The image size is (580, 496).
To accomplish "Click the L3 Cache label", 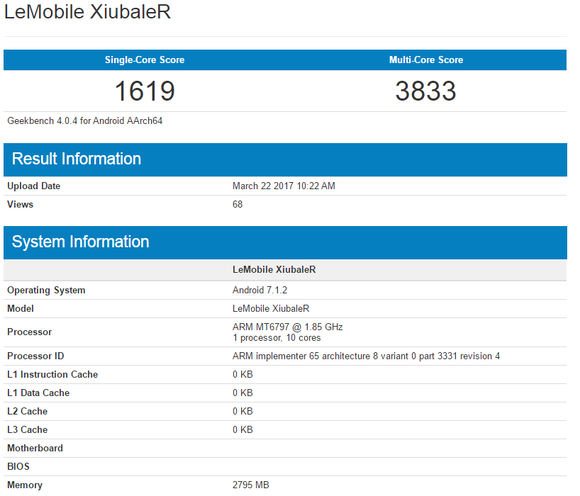I will (x=27, y=430).
